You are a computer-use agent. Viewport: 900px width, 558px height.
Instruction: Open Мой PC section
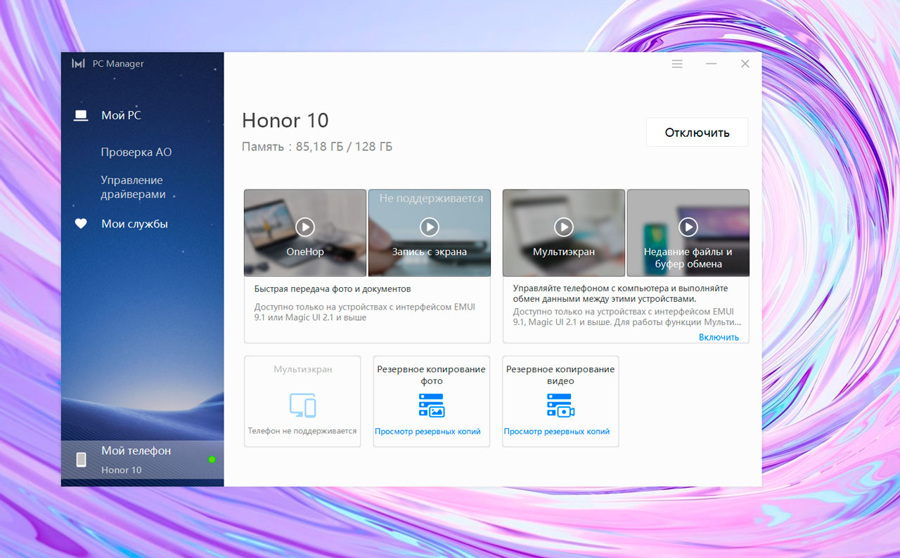click(121, 115)
